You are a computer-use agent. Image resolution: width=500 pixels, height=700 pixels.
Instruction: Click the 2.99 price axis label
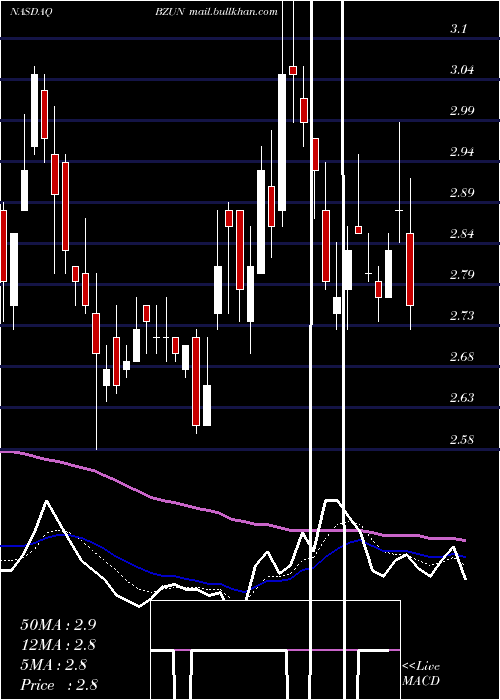pyautogui.click(x=462, y=111)
